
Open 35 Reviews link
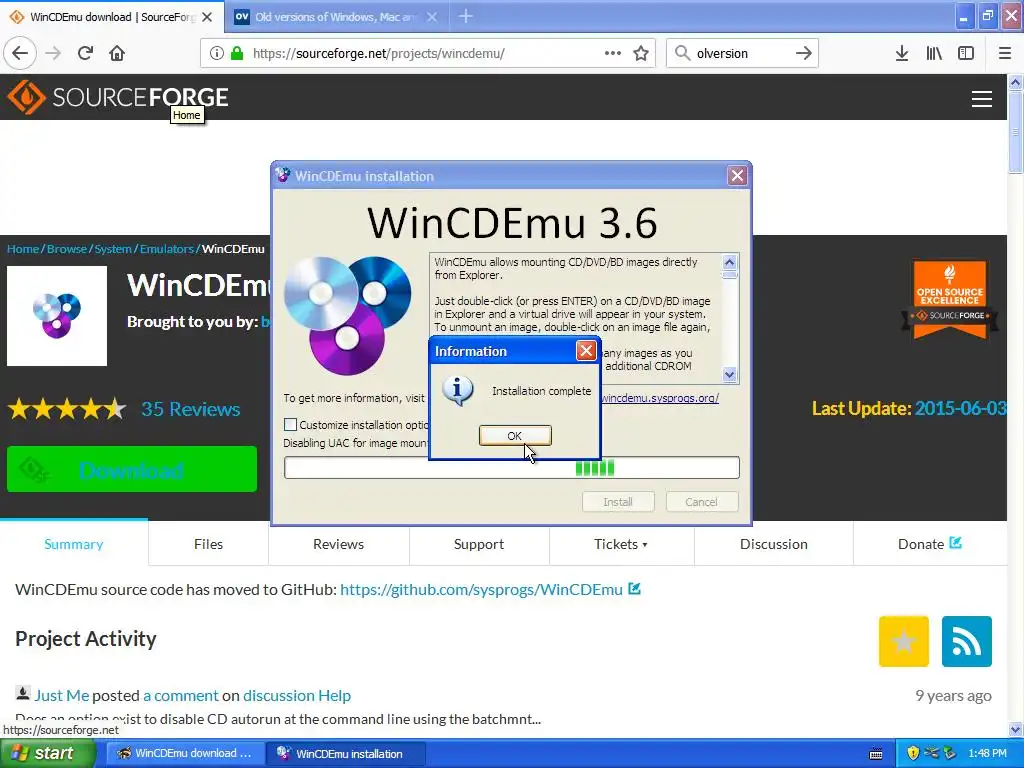(x=191, y=409)
